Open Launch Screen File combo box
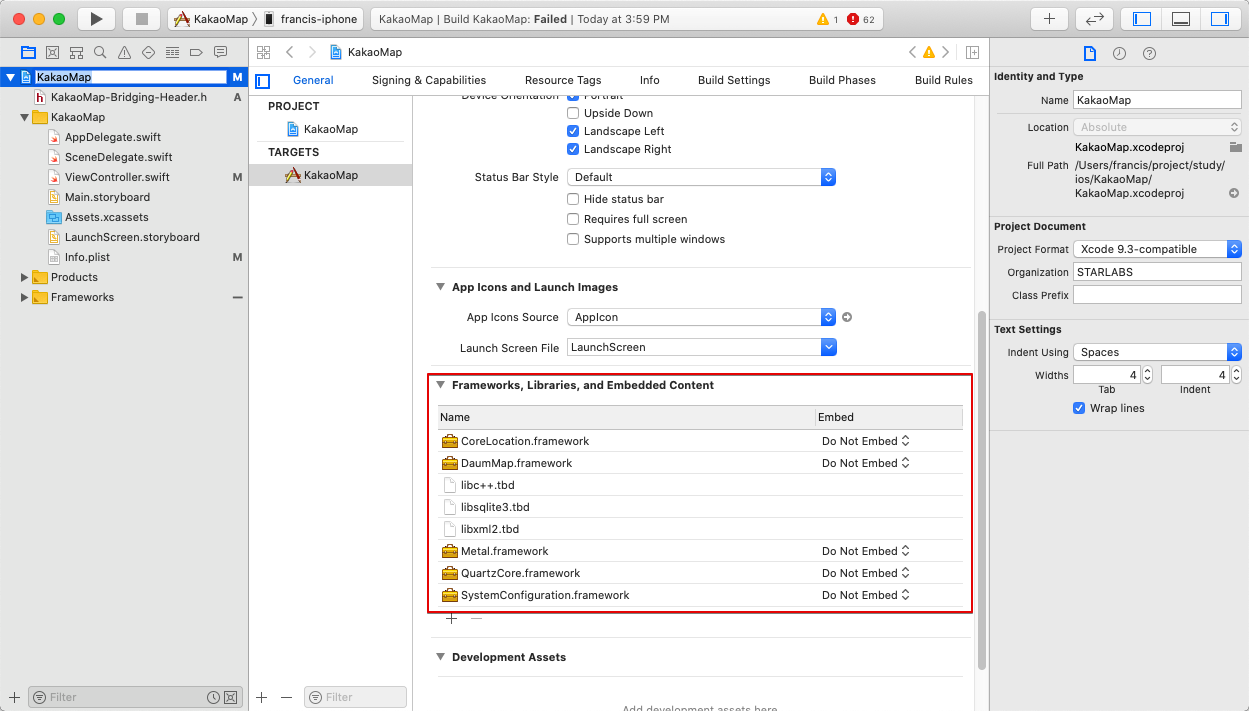The image size is (1249, 711). 701,347
